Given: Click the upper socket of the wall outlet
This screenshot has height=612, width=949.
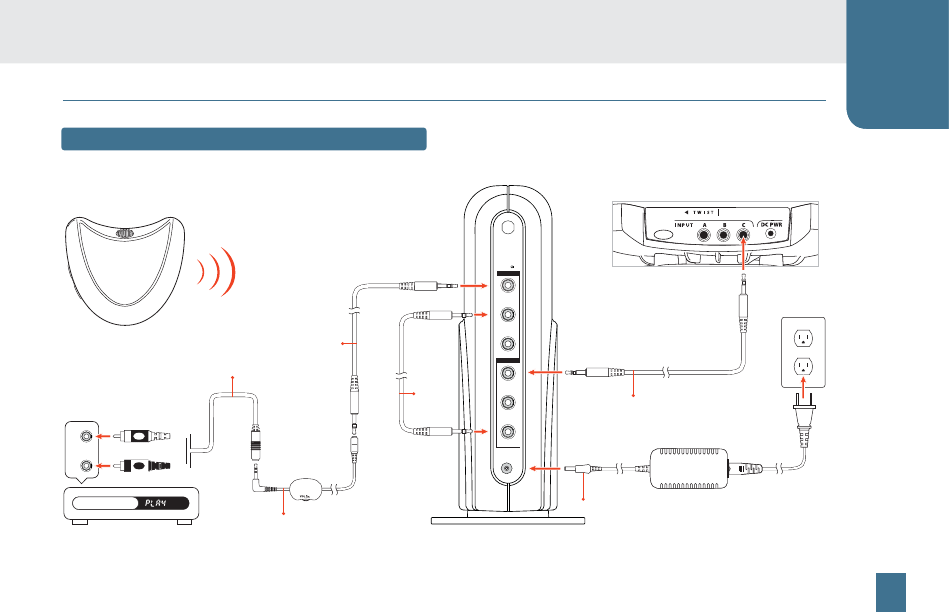Looking at the screenshot, I should tap(803, 338).
